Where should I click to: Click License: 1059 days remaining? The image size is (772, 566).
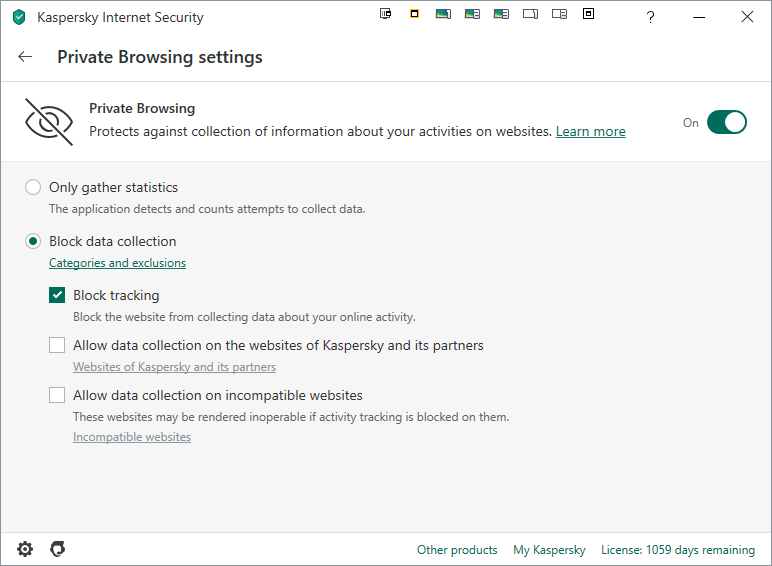point(677,550)
